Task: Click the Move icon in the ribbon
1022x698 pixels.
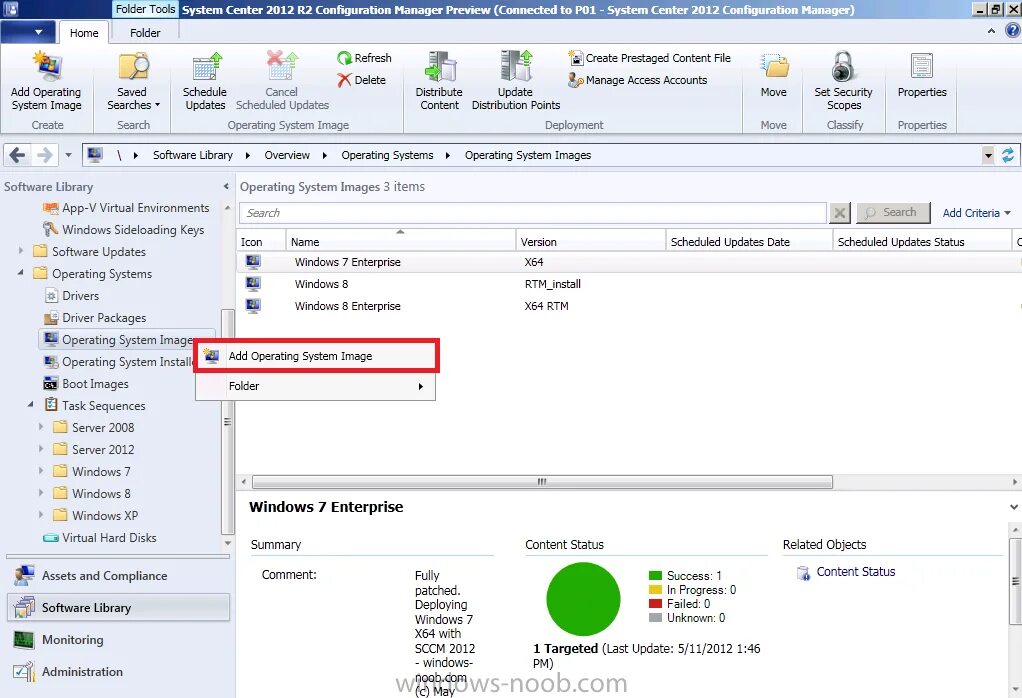Action: [773, 80]
